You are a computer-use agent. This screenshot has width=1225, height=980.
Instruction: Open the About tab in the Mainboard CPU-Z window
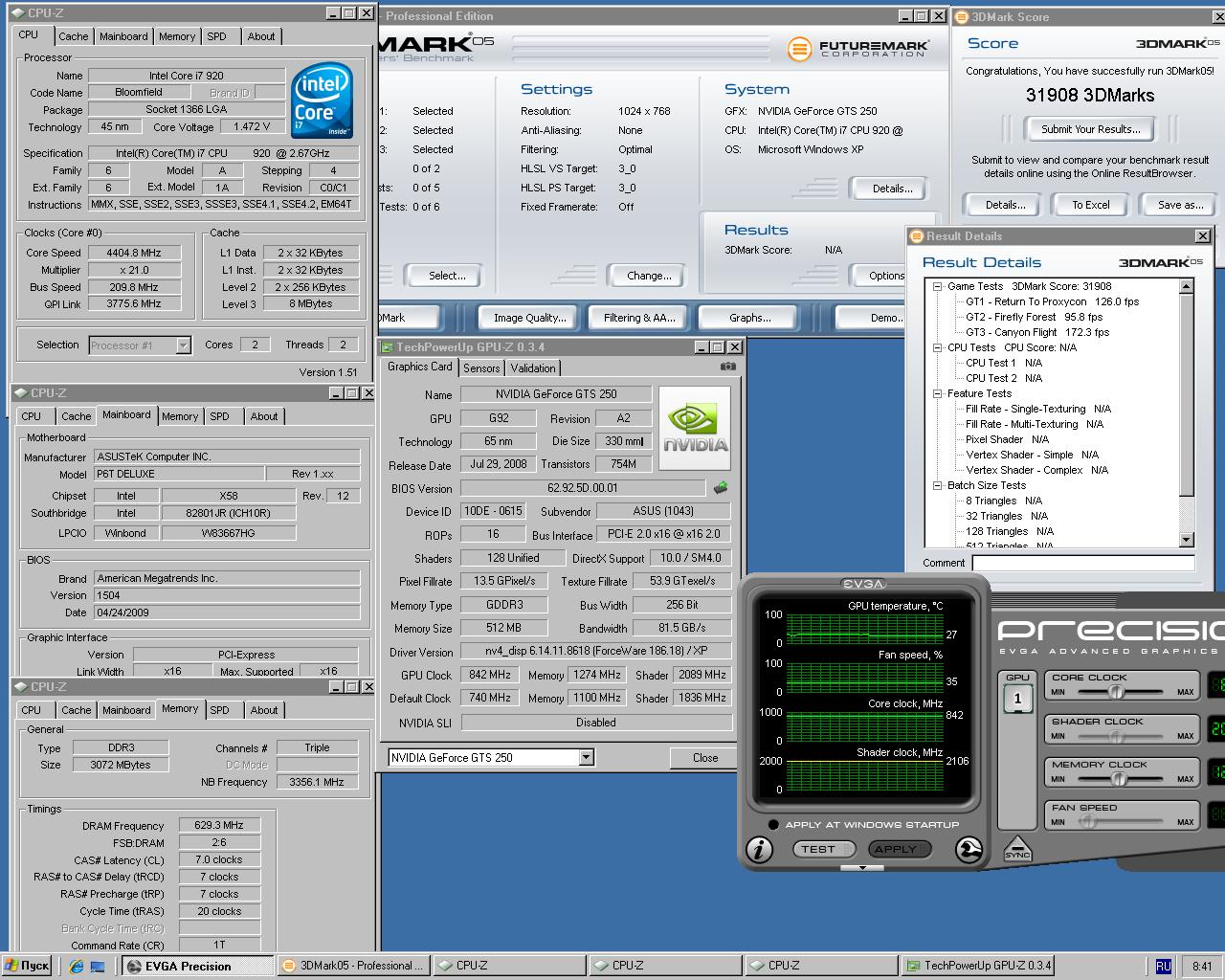[x=264, y=416]
